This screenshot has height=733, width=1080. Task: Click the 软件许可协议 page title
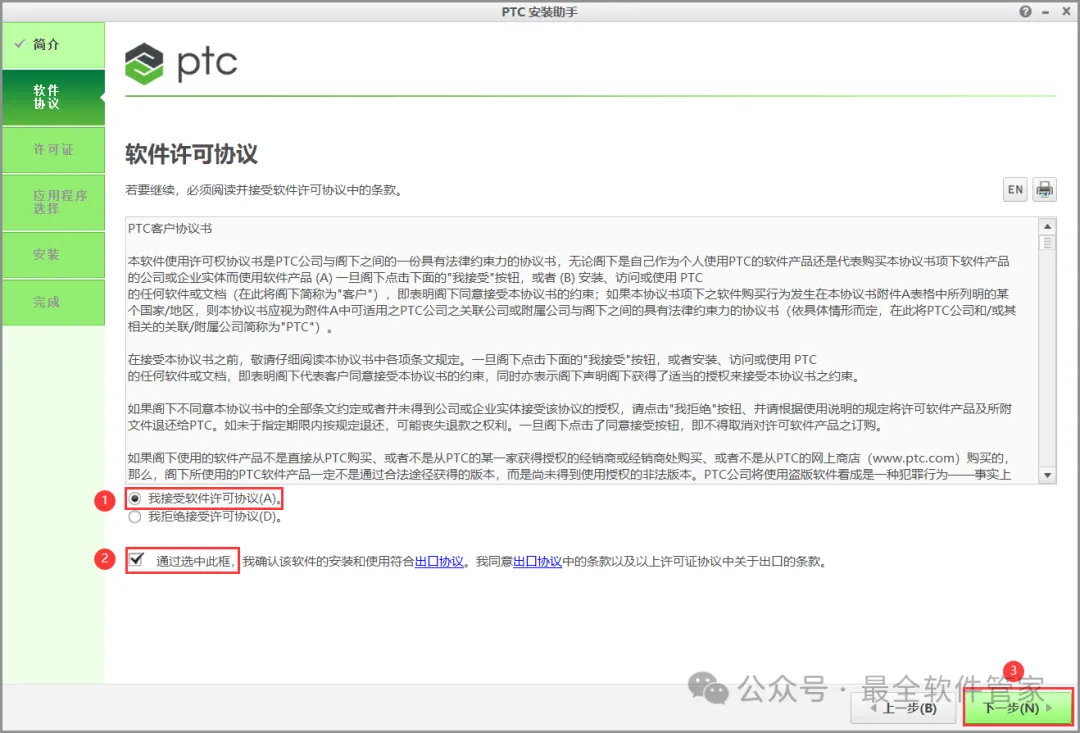pos(191,154)
